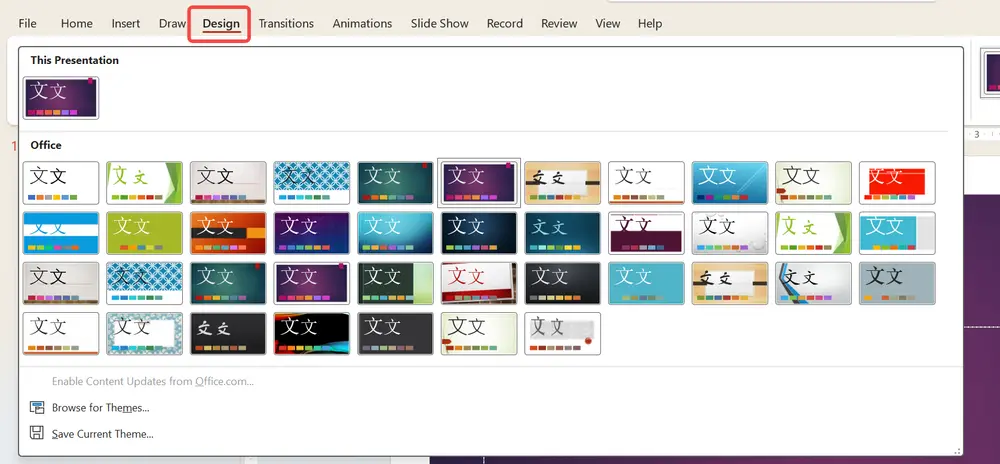The height and width of the screenshot is (464, 1000).
Task: Apply the red block theme thumbnail
Action: pos(897,183)
